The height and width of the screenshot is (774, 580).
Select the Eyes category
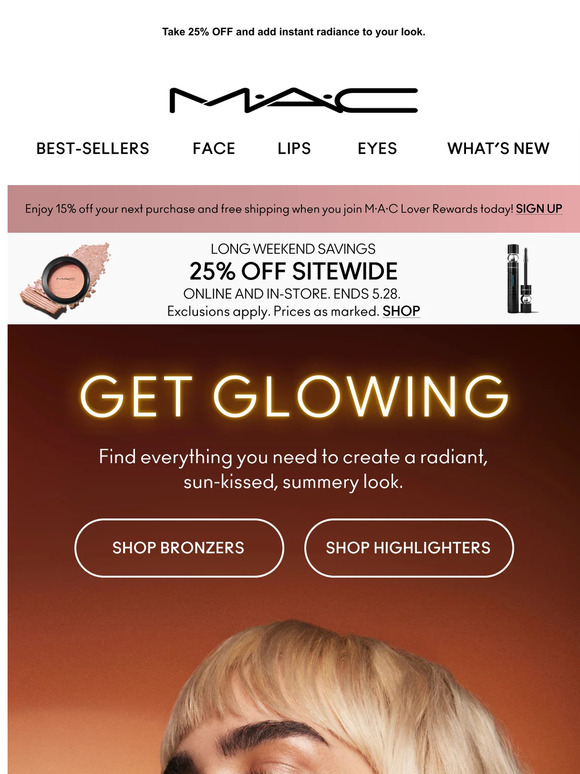tap(377, 148)
